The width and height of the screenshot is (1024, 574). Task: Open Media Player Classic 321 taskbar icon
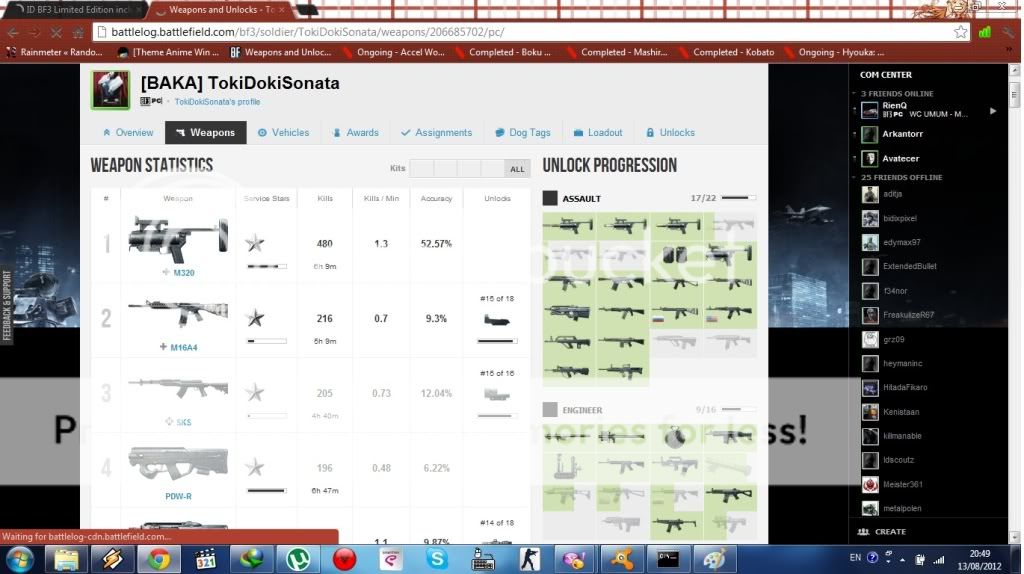(205, 560)
